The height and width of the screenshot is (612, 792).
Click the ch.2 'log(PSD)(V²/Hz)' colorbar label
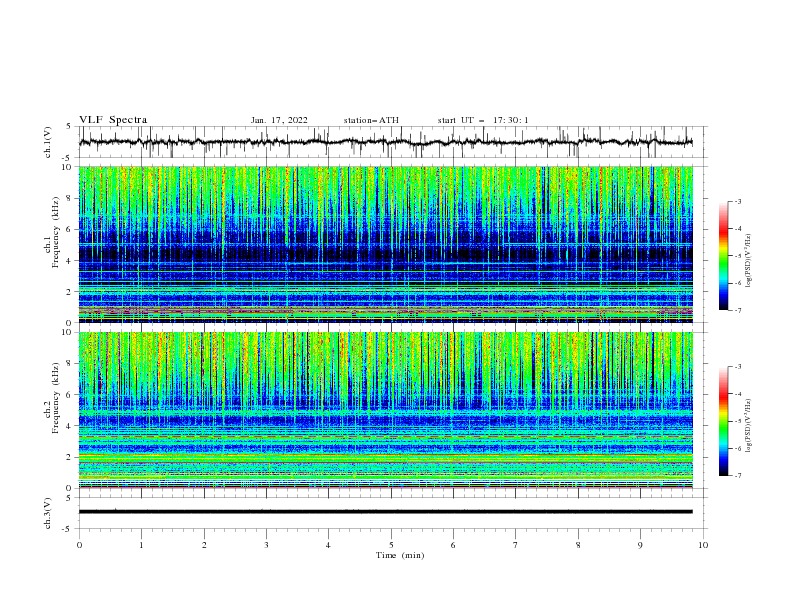(748, 425)
